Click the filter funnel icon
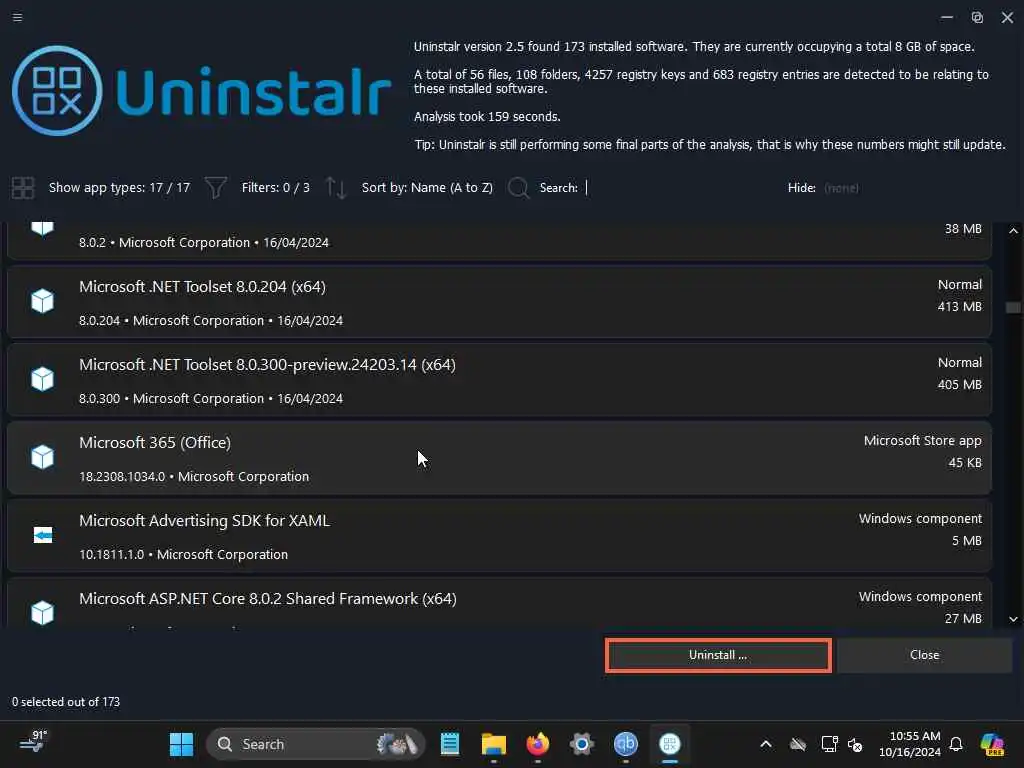This screenshot has height=768, width=1024. tap(216, 188)
